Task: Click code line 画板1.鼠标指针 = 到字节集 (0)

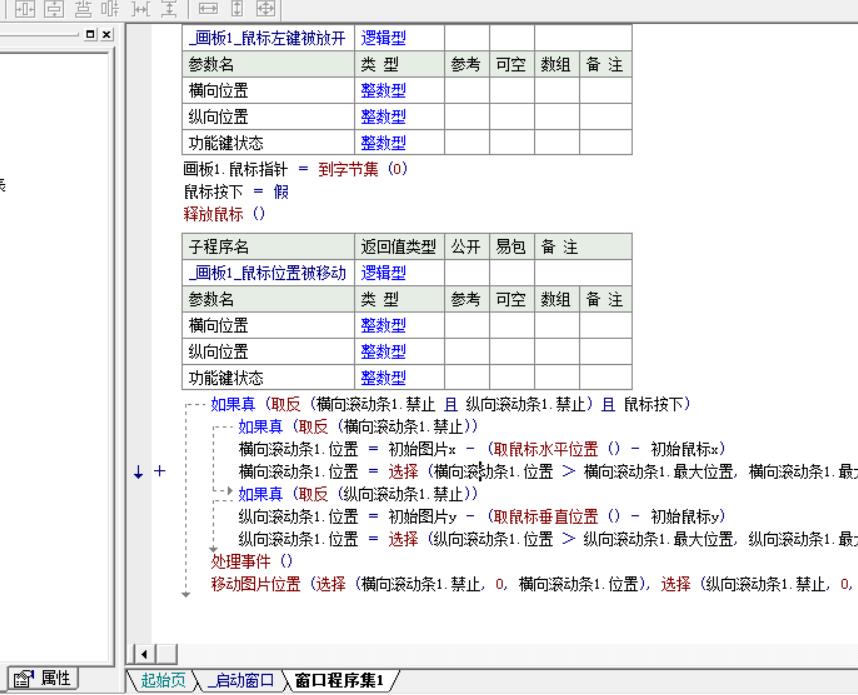Action: pos(295,169)
